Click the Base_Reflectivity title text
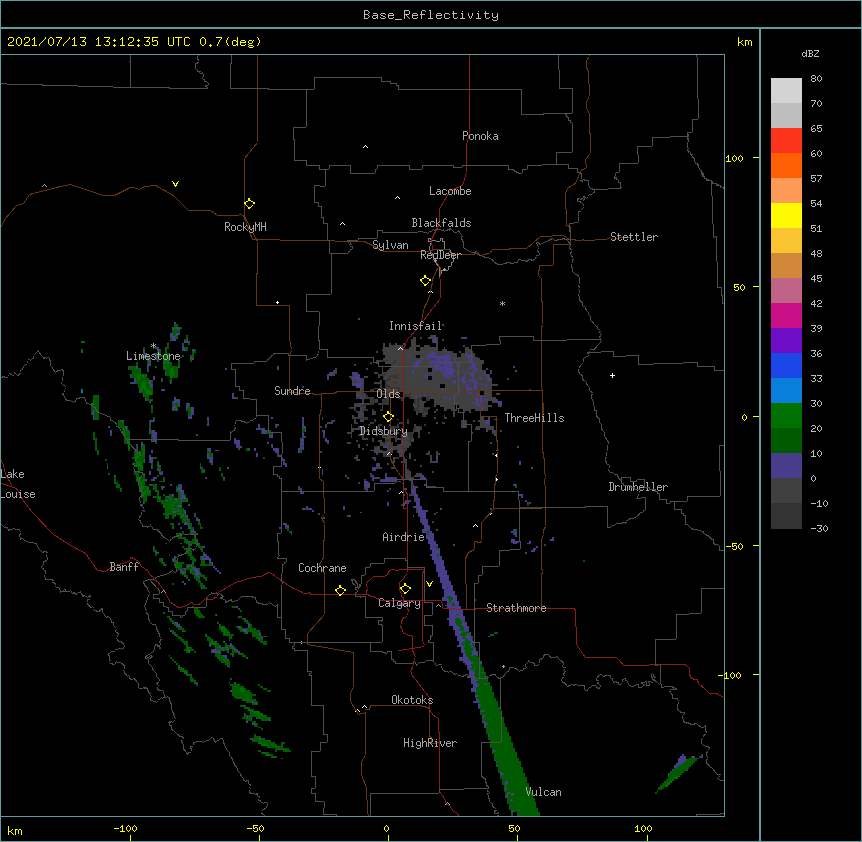862x842 pixels. 431,15
